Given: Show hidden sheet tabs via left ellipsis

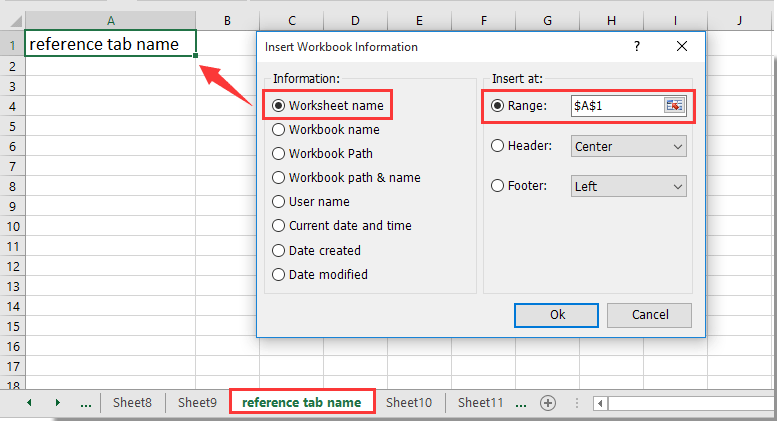Looking at the screenshot, I should click(85, 402).
